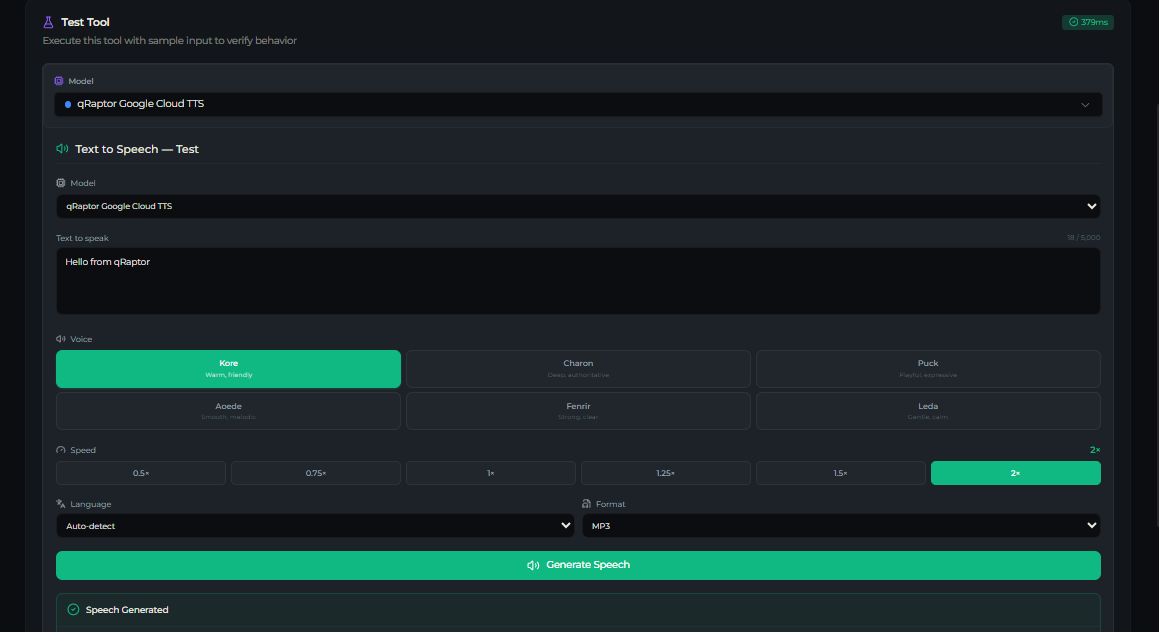Expand the top model selector chevron
This screenshot has height=632, width=1159.
pyautogui.click(x=1085, y=105)
